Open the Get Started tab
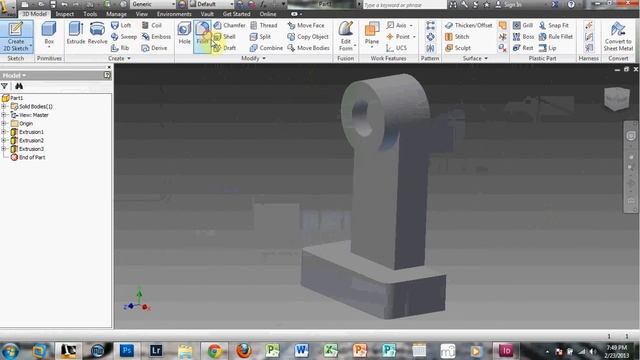 pyautogui.click(x=236, y=14)
